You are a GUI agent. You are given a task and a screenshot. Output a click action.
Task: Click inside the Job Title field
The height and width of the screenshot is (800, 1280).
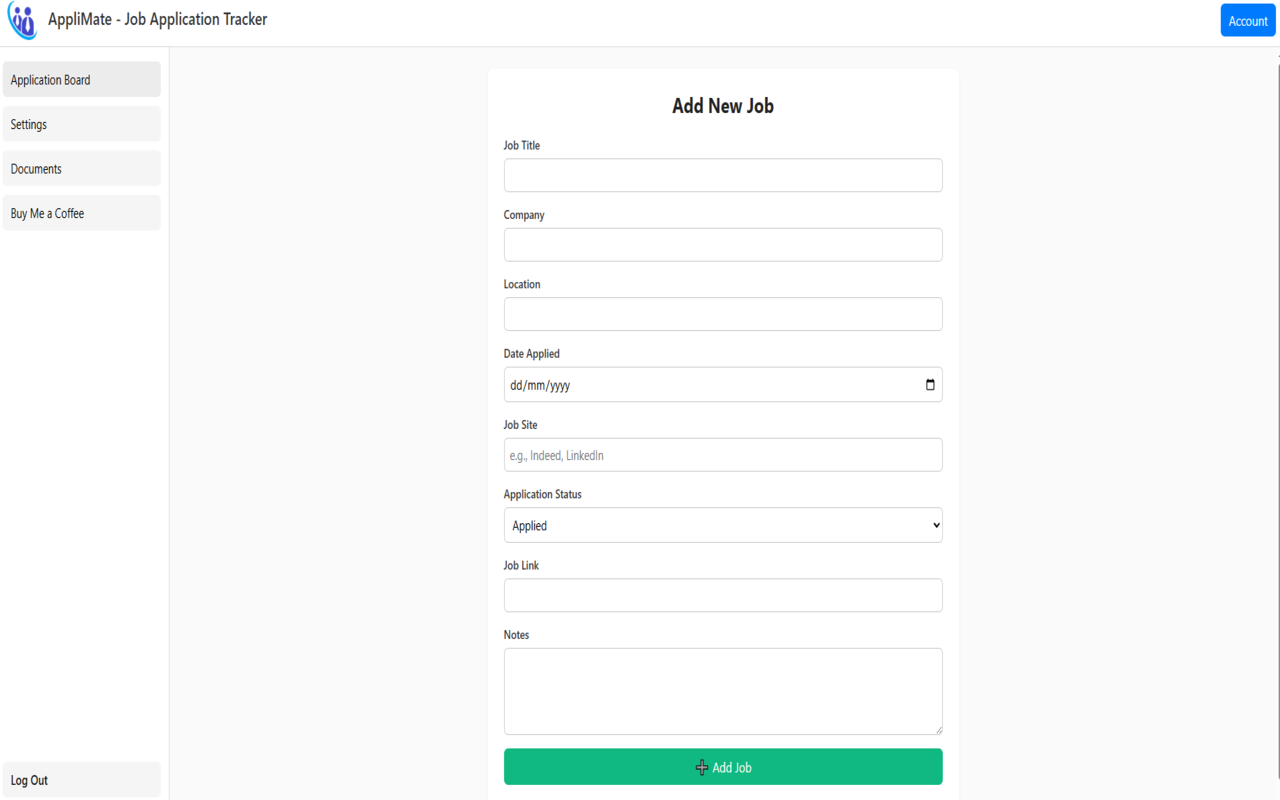tap(722, 174)
